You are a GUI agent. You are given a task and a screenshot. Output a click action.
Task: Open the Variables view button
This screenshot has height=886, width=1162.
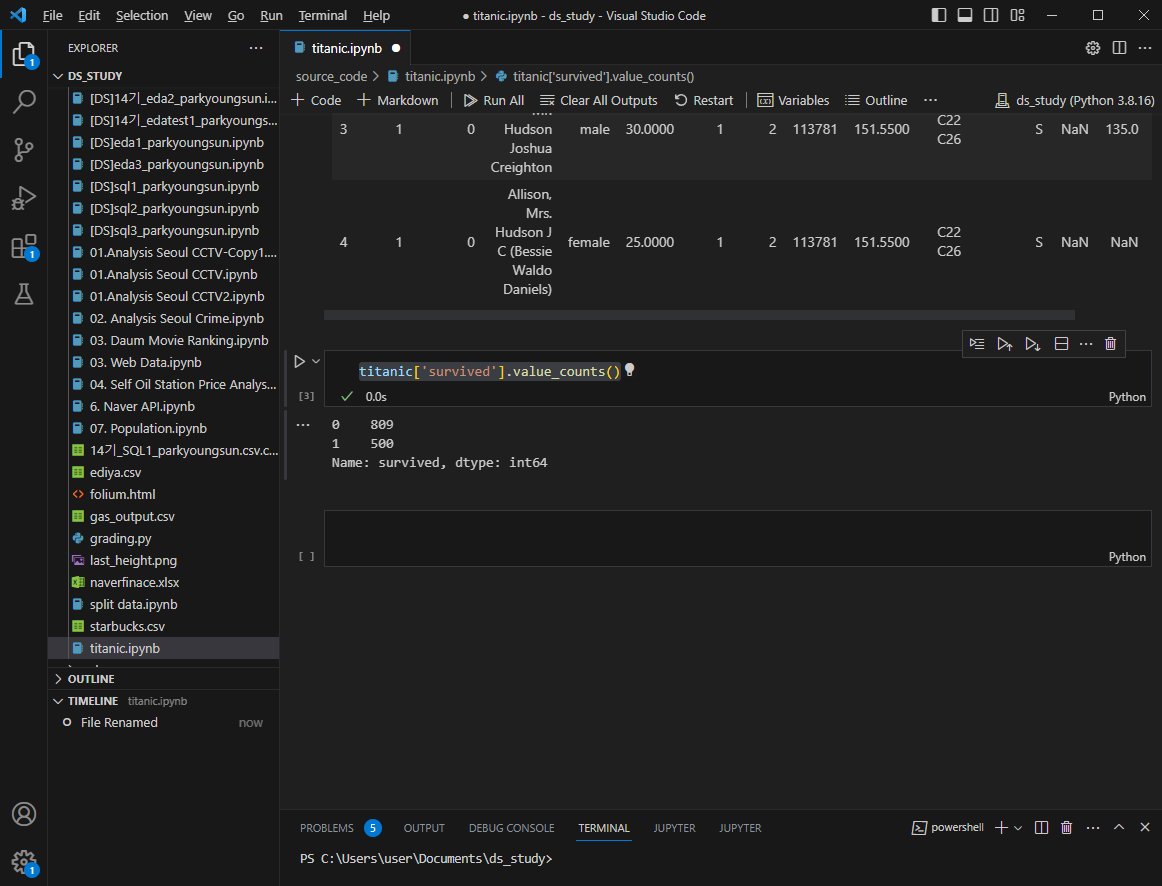click(x=793, y=100)
